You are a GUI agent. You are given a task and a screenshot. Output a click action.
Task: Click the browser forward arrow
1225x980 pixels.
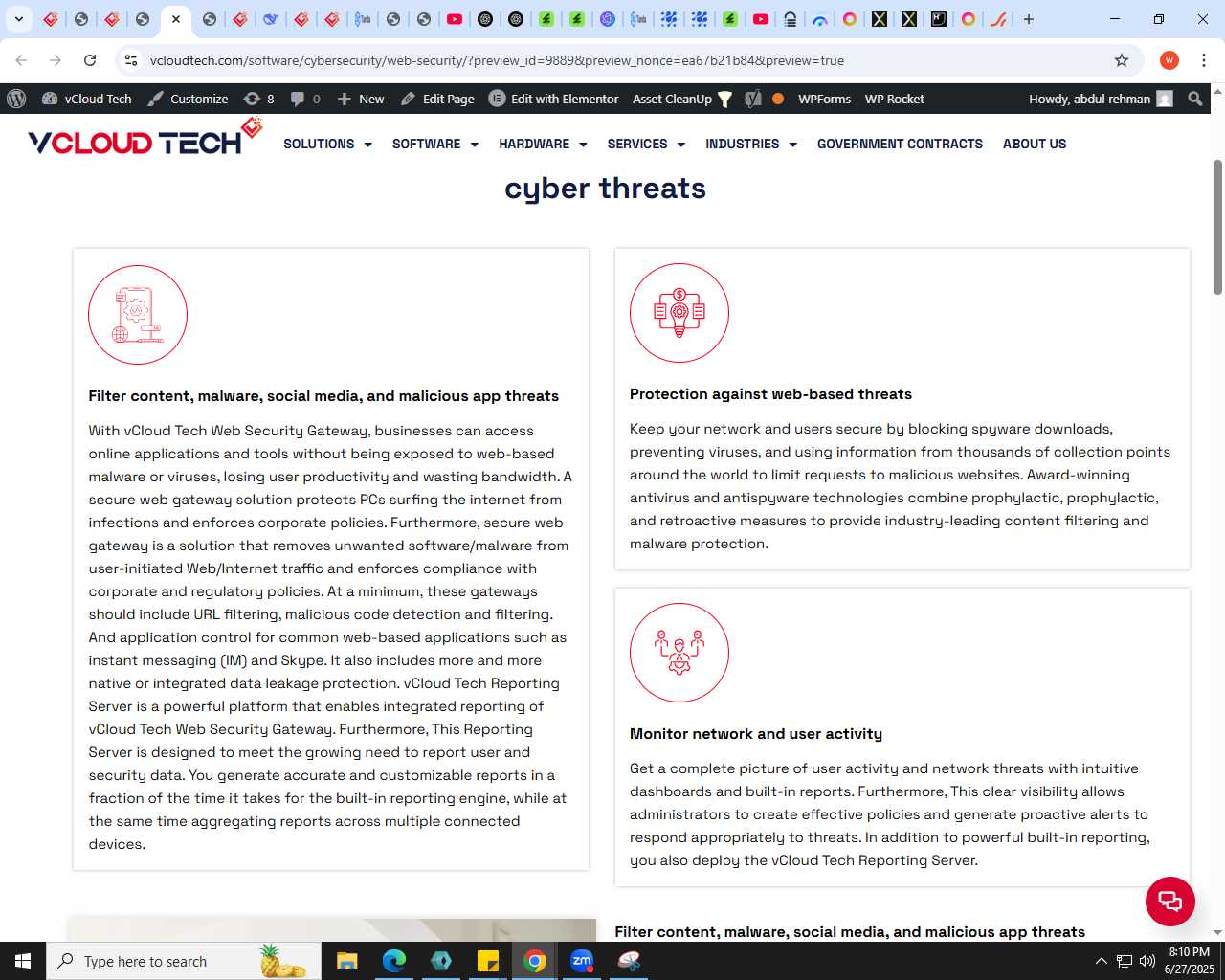(56, 60)
